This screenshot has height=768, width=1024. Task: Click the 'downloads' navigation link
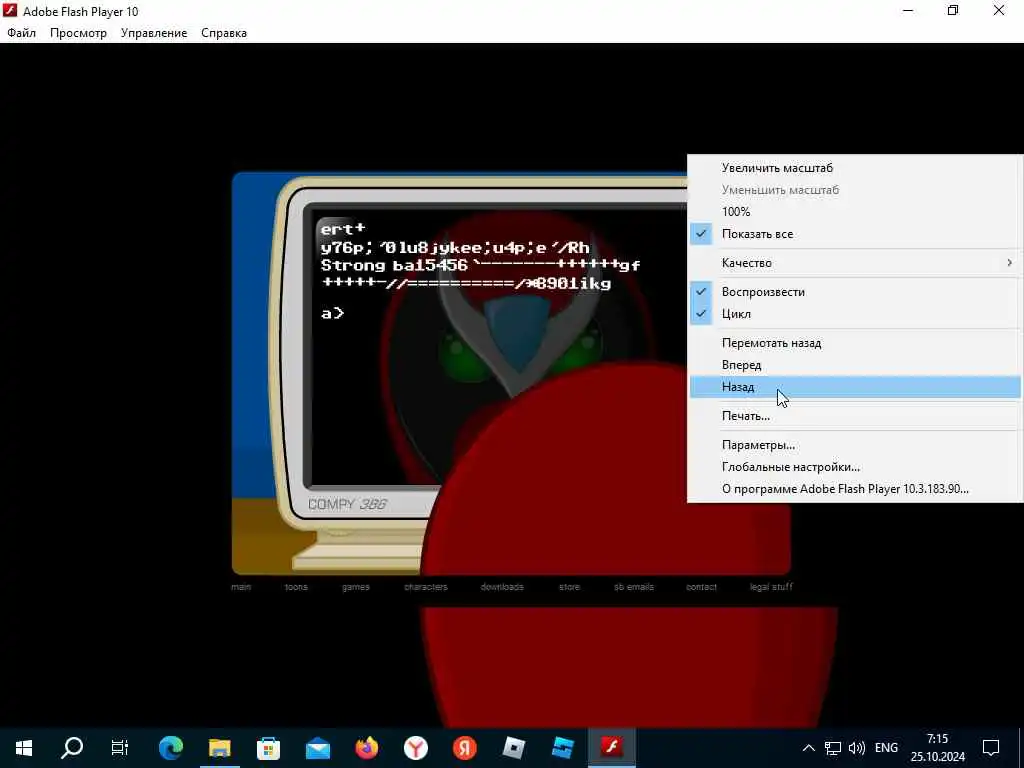coord(502,586)
